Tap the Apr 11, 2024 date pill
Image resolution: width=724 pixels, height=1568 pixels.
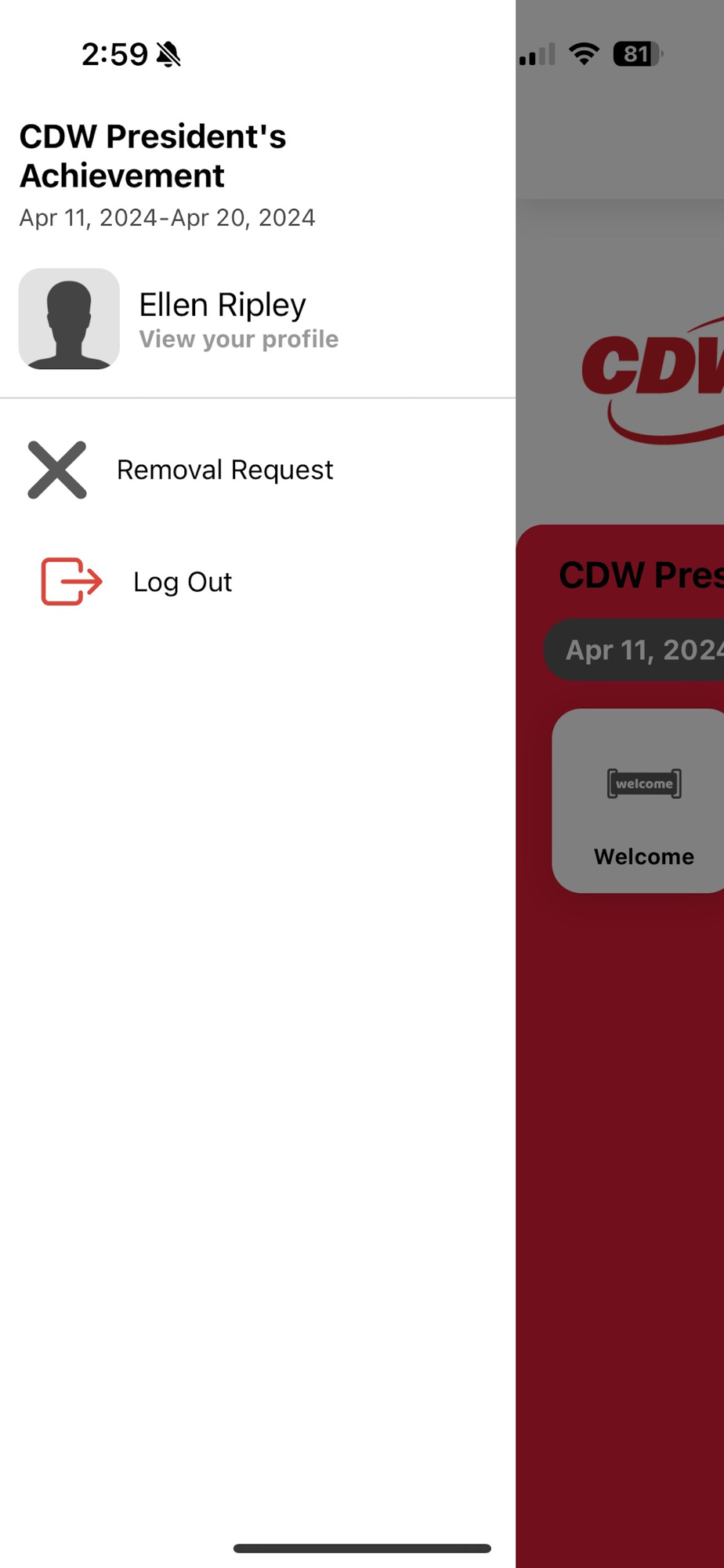pos(633,649)
